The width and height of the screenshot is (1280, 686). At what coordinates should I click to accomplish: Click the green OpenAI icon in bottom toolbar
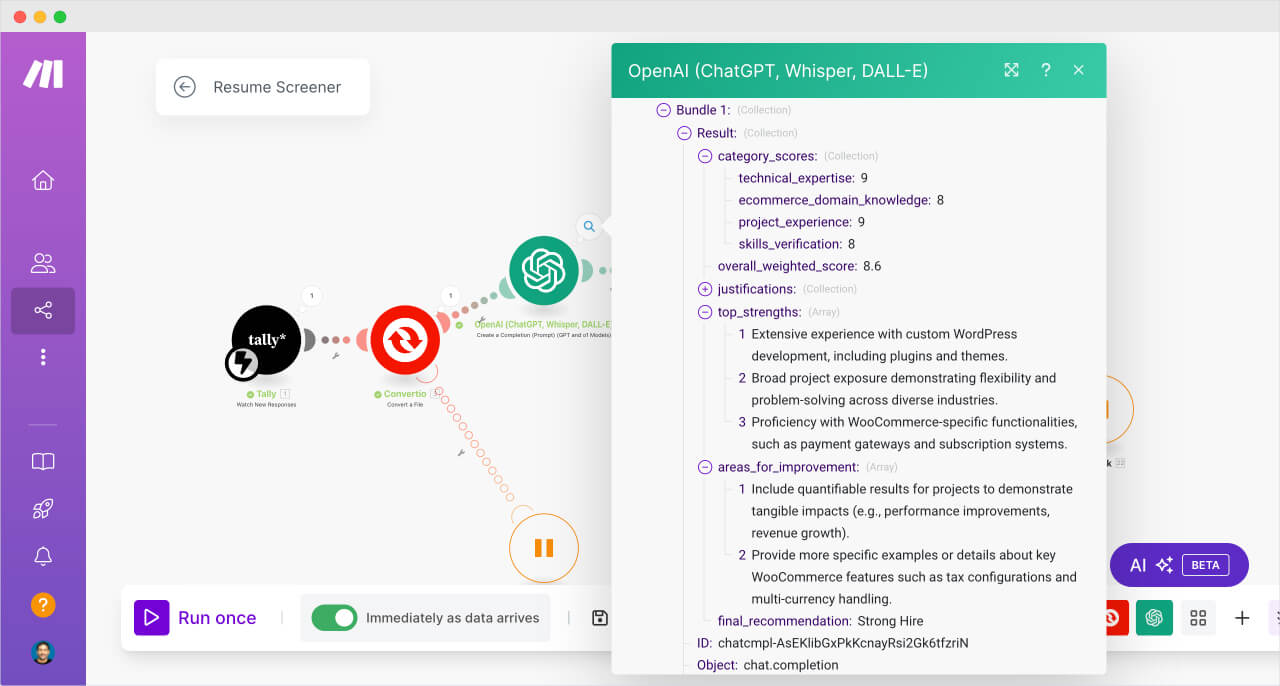(x=1154, y=618)
